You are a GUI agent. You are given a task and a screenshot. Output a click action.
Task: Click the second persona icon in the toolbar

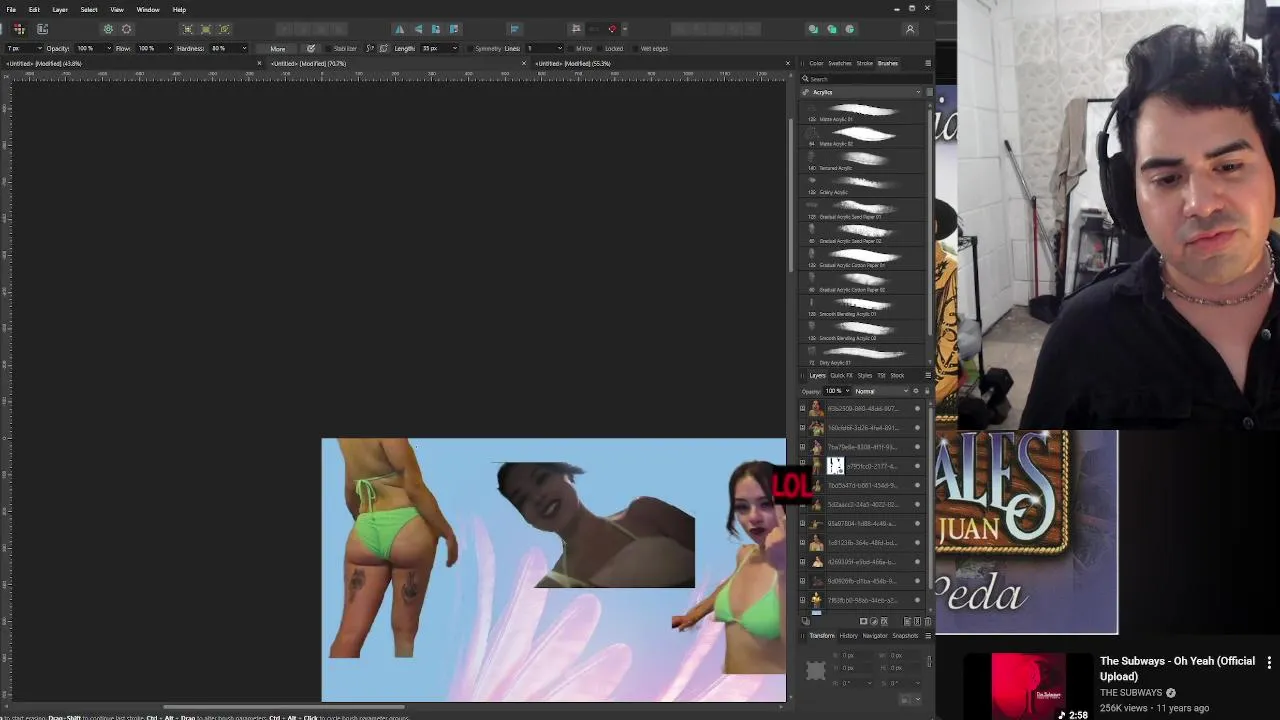coord(42,29)
